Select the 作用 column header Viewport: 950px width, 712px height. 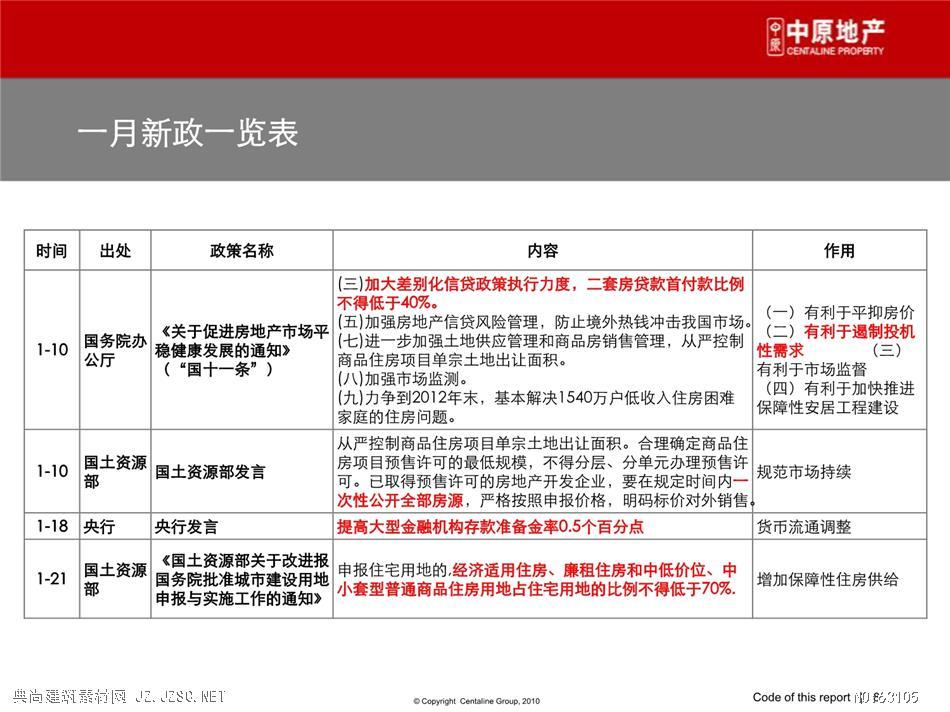tap(839, 250)
